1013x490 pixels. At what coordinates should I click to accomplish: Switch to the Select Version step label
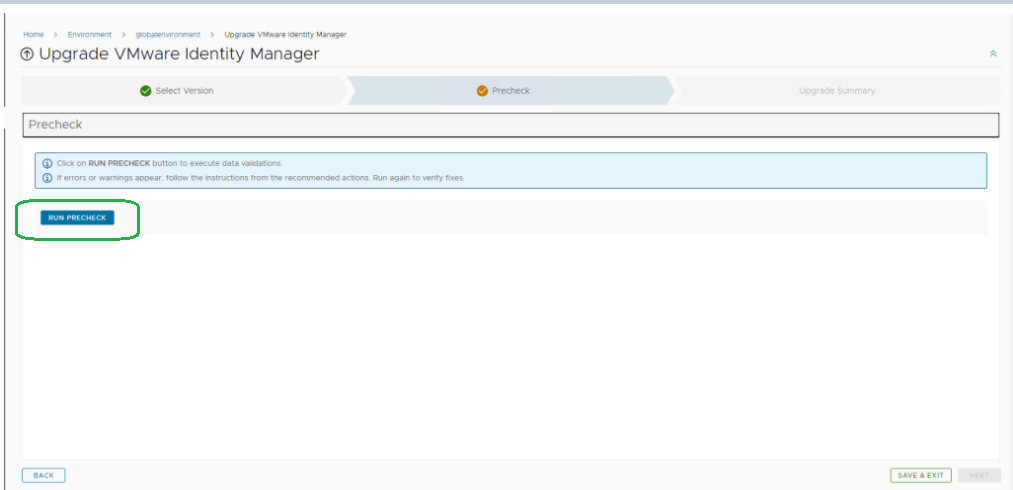pos(184,91)
